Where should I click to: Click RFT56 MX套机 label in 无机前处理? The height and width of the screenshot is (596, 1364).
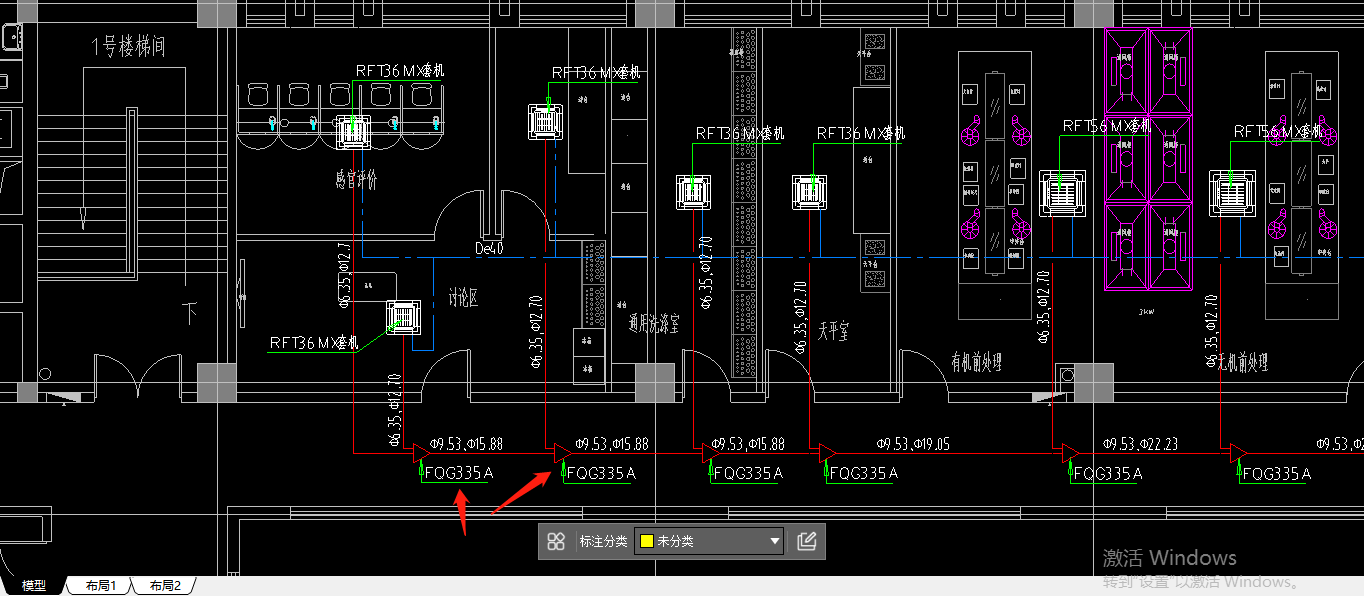tap(1278, 131)
